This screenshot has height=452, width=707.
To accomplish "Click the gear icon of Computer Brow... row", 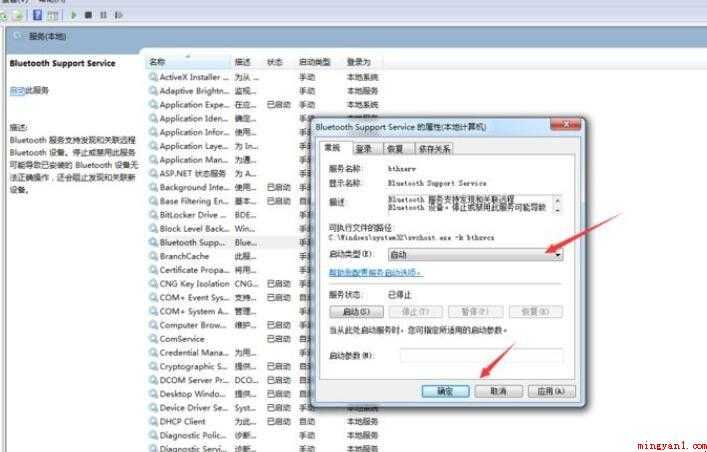I will point(153,325).
